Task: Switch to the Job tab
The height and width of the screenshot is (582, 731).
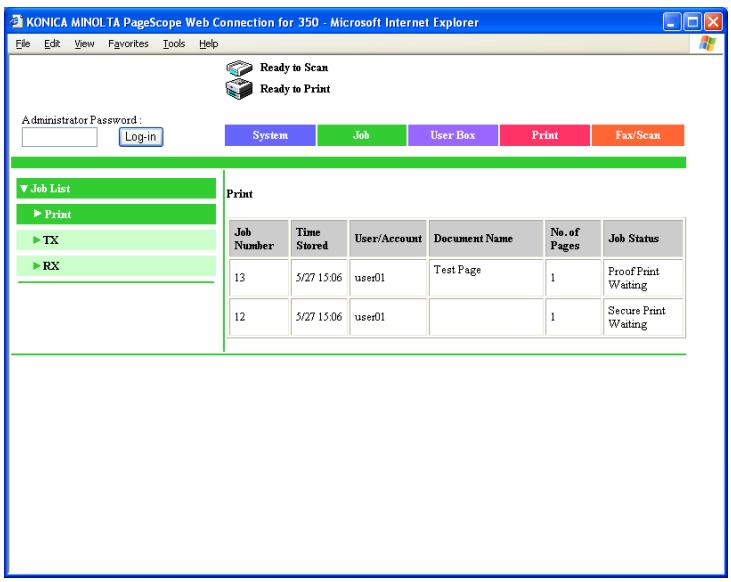Action: tap(361, 135)
